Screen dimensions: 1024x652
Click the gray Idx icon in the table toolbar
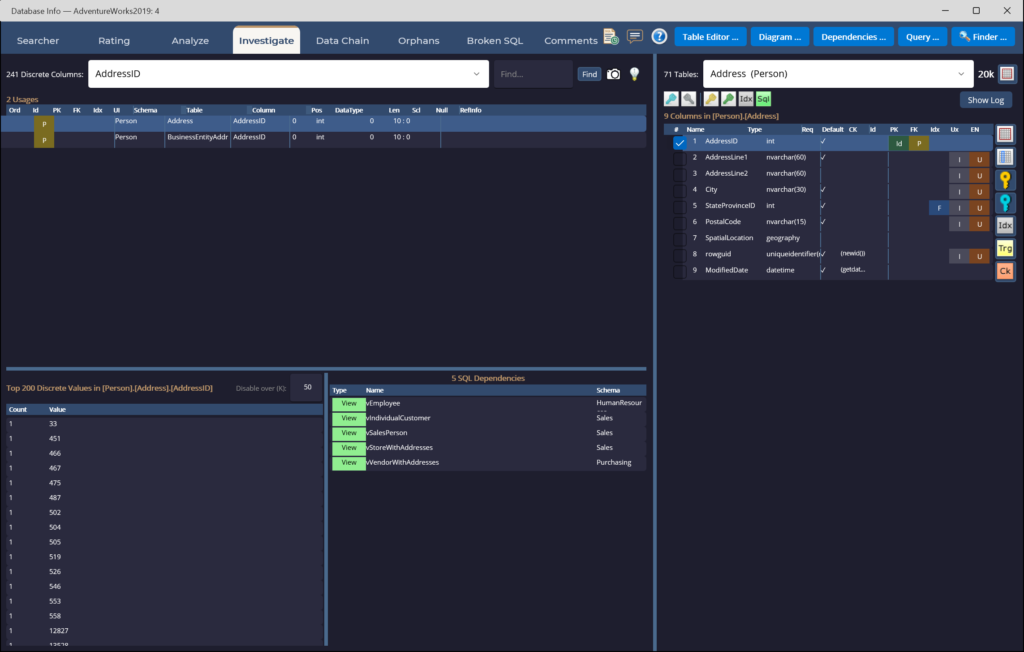[746, 99]
